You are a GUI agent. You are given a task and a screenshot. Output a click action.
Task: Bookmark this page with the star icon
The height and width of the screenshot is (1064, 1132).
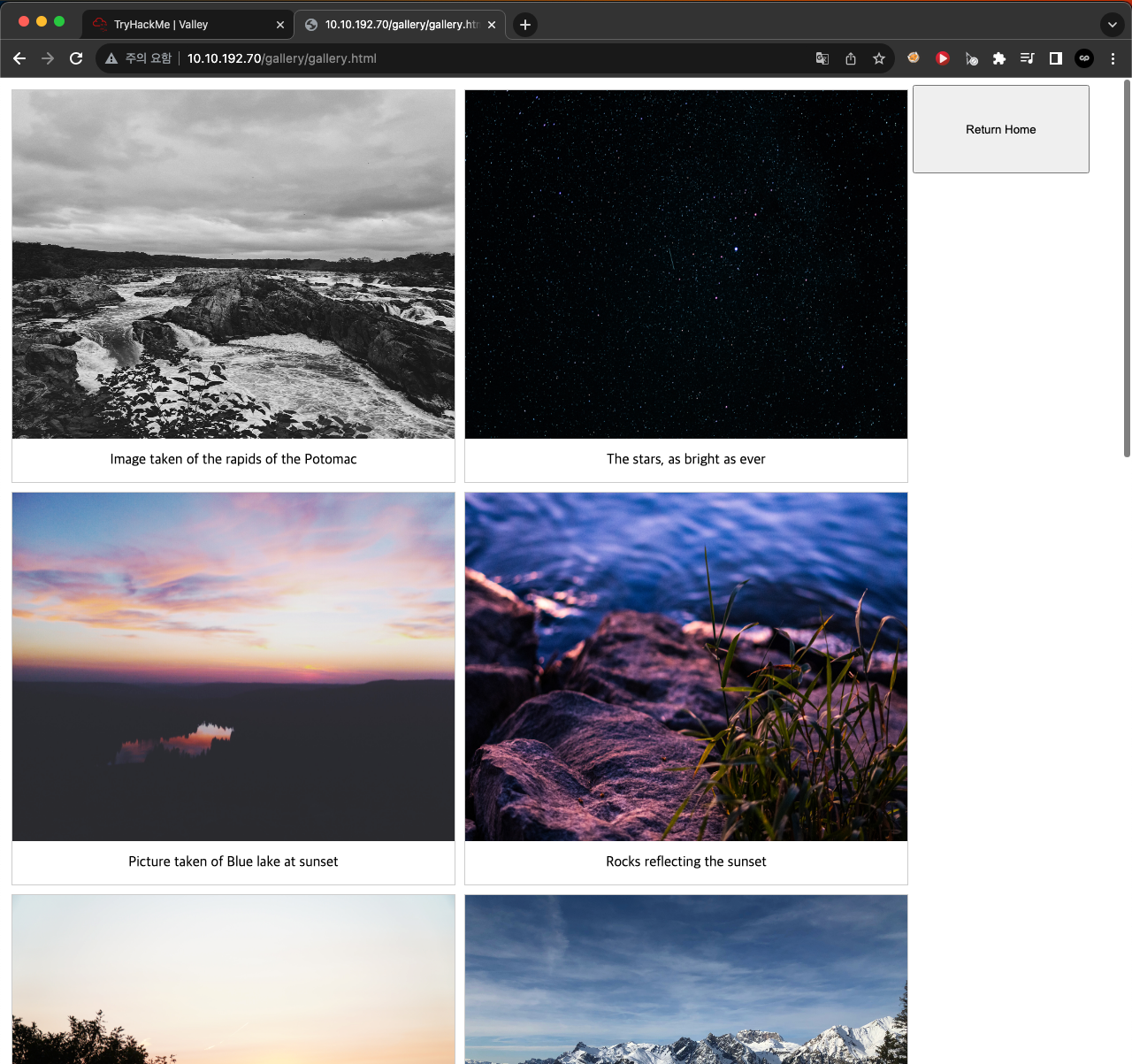[x=879, y=58]
